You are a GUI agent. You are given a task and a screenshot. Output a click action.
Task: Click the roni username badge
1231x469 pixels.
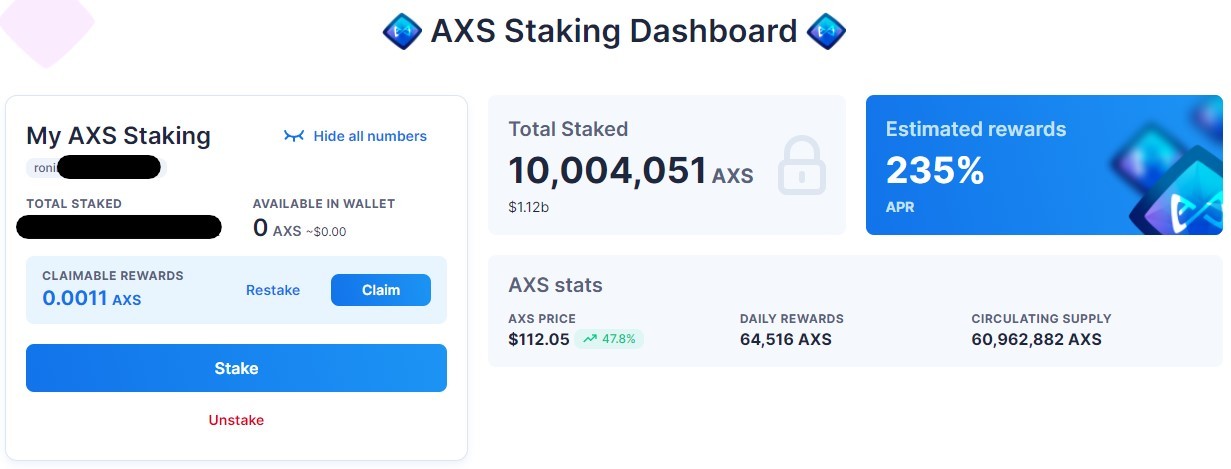94,166
